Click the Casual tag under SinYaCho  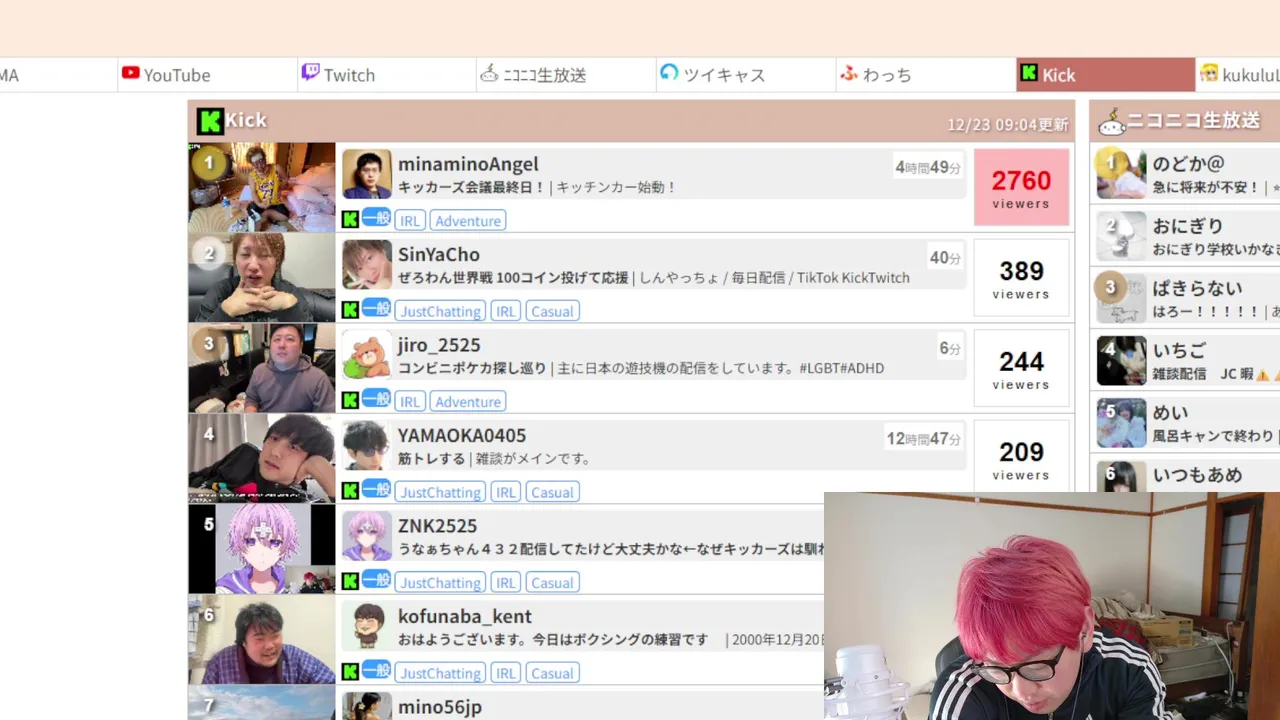coord(553,311)
